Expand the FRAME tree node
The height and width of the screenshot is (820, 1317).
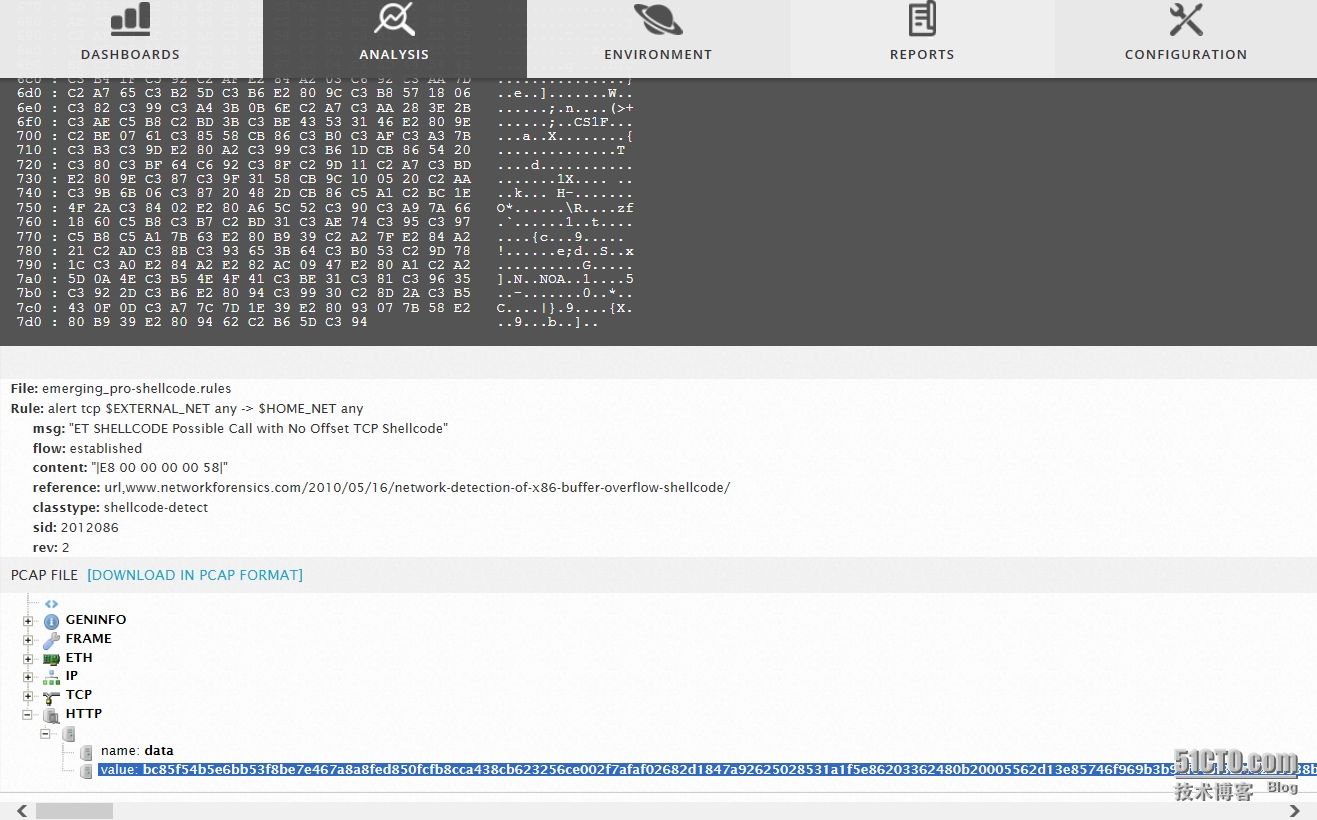point(28,640)
